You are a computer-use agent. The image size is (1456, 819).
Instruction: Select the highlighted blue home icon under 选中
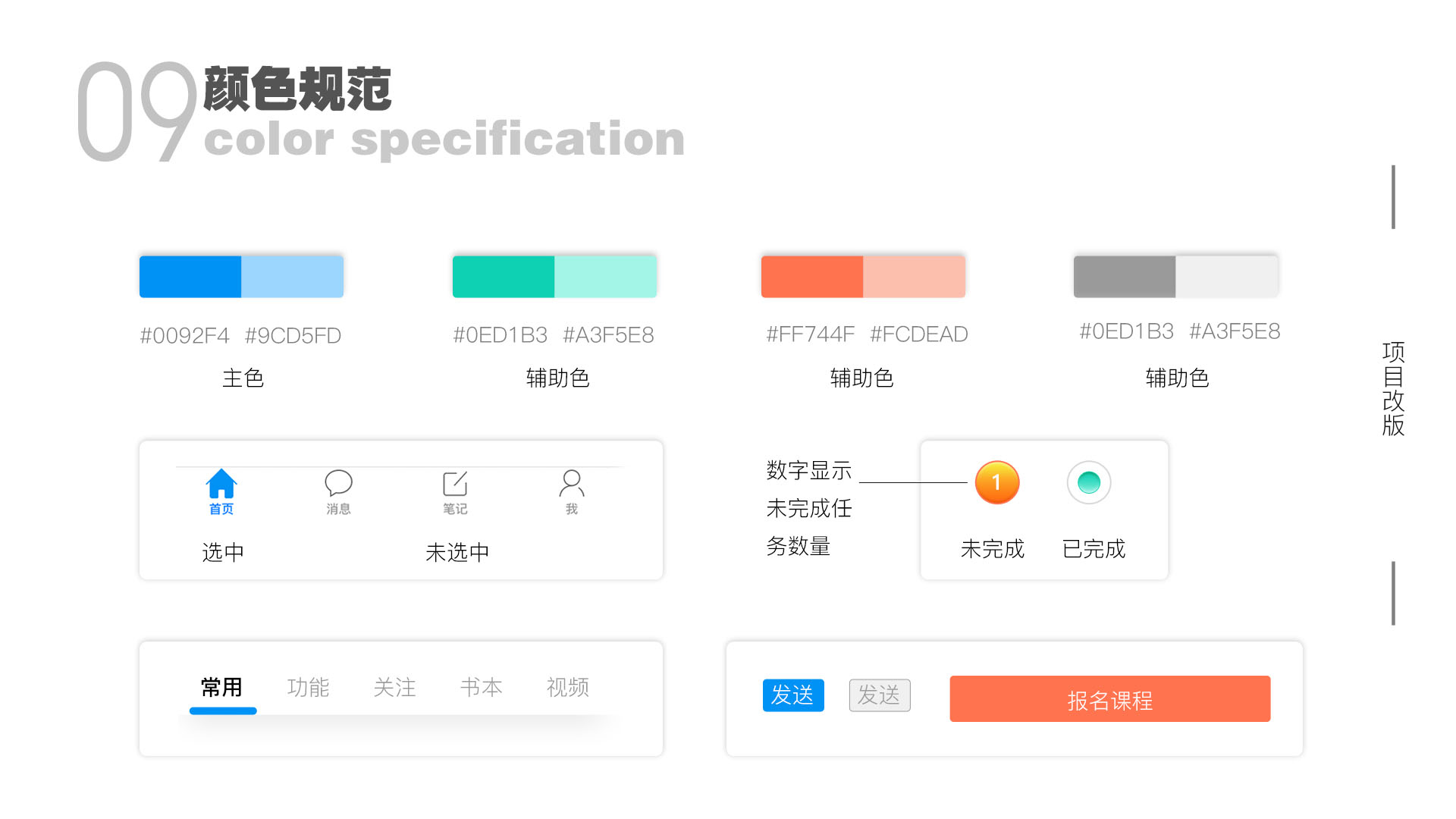point(221,485)
